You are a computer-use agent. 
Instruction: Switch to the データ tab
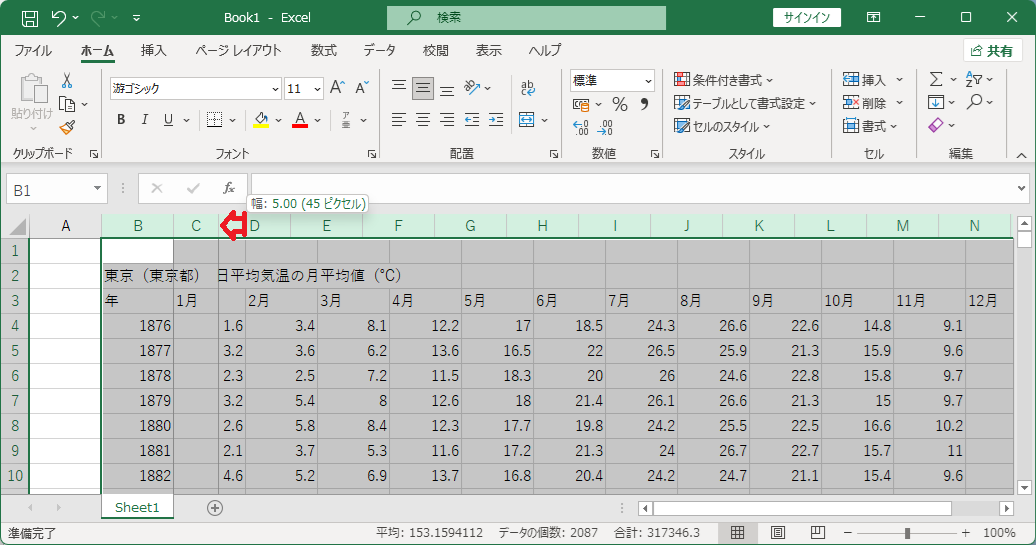380,50
